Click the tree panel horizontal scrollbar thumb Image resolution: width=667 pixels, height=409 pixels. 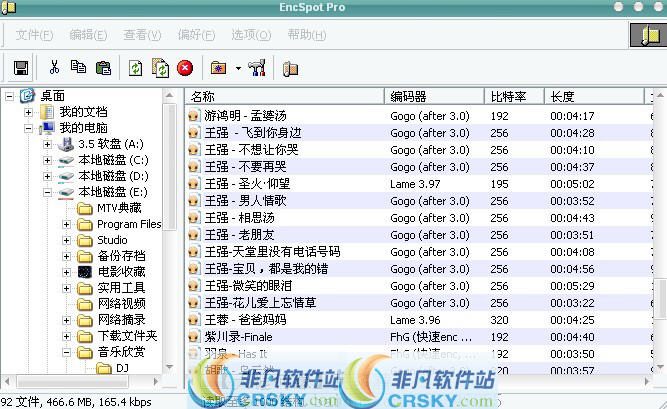pyautogui.click(x=72, y=382)
